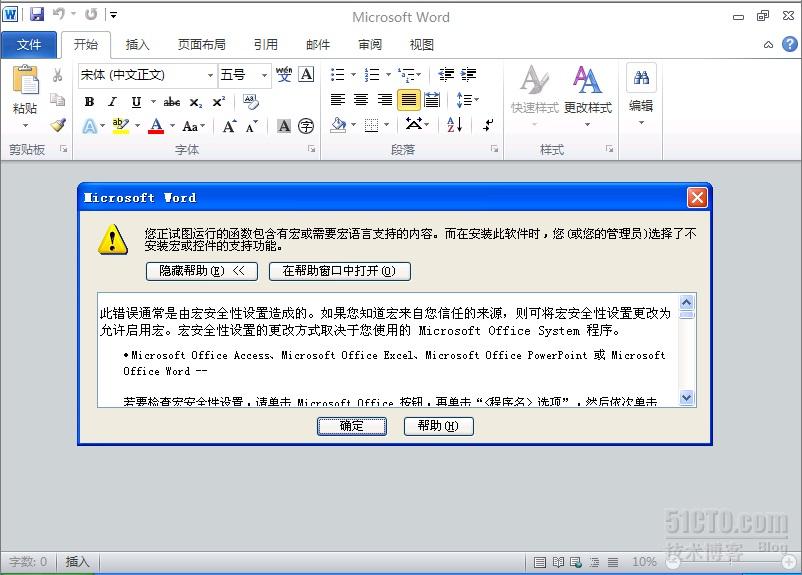Switch to the 页面布局 Page Layout tab
Image resolution: width=802 pixels, height=575 pixels.
202,45
